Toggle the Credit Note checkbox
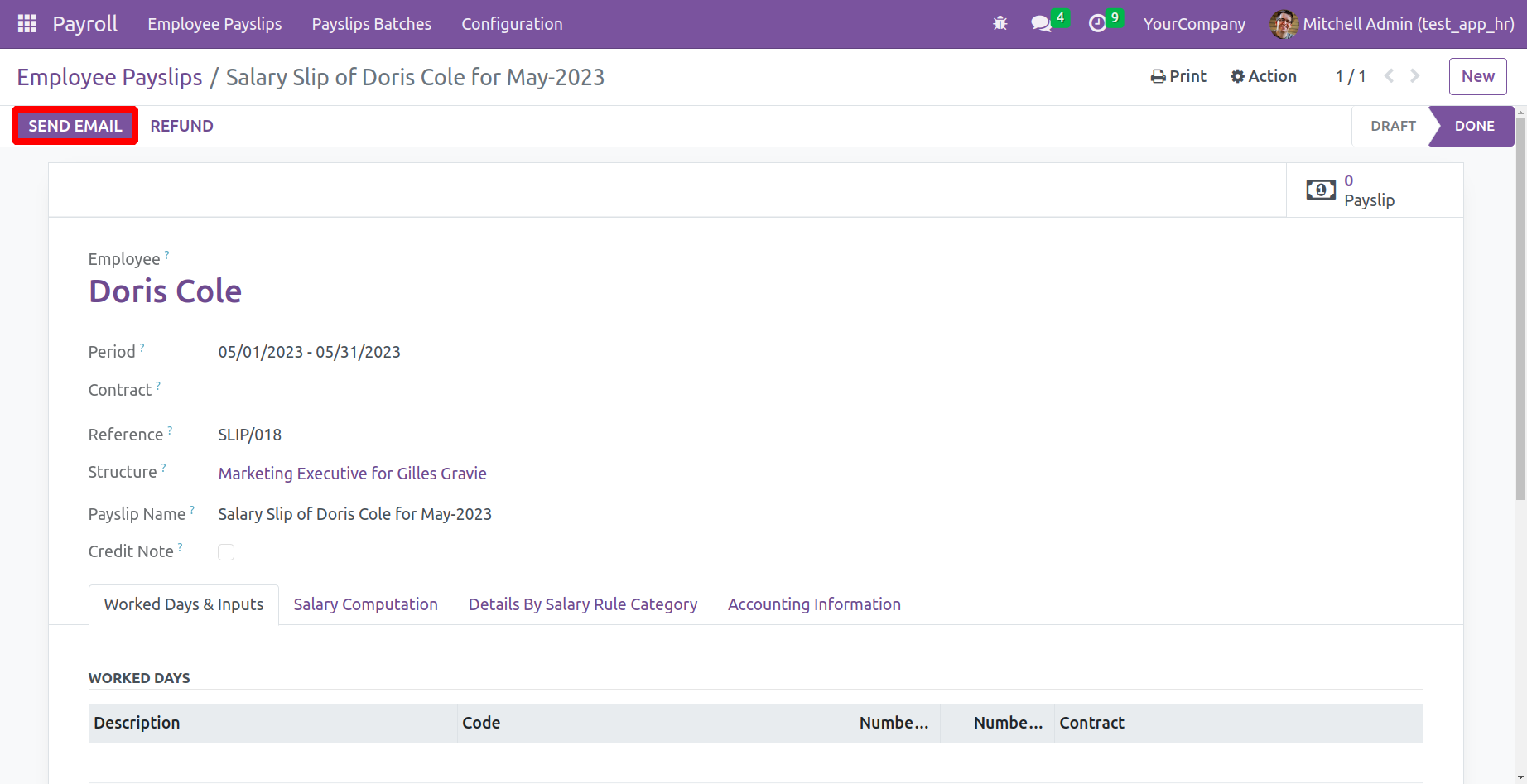 coord(226,552)
